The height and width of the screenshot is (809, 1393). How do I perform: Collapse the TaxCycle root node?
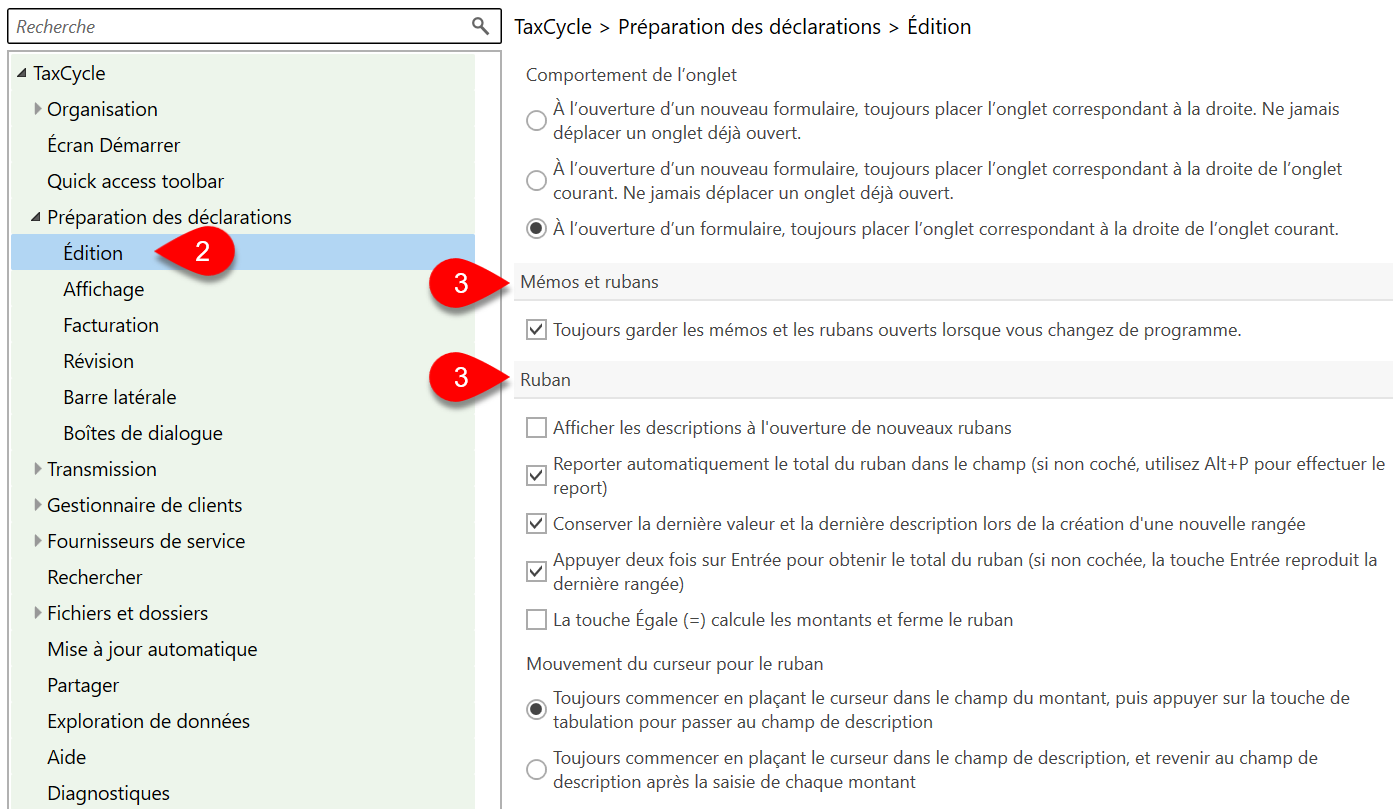pyautogui.click(x=22, y=73)
